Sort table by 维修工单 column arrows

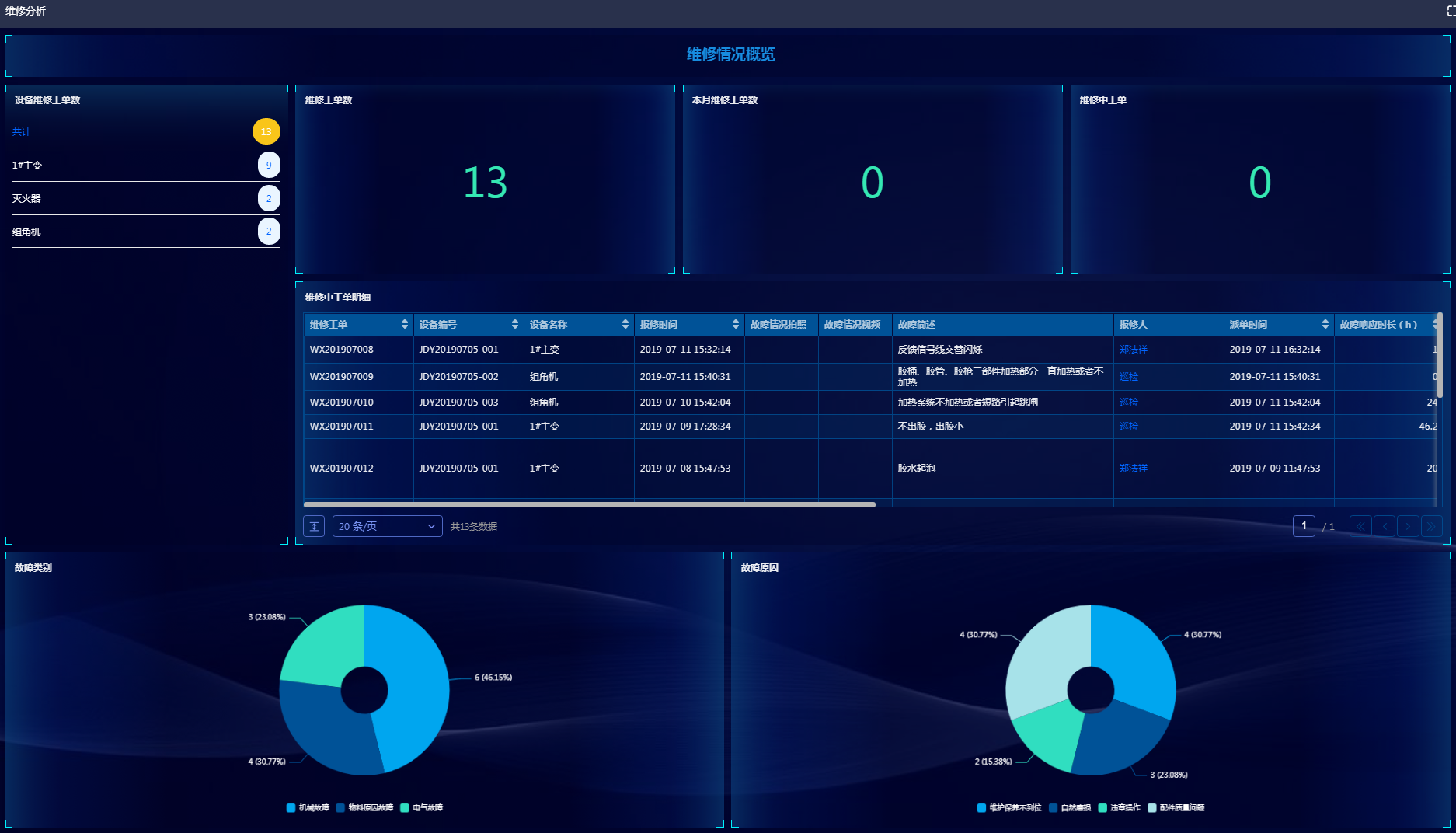[x=405, y=324]
